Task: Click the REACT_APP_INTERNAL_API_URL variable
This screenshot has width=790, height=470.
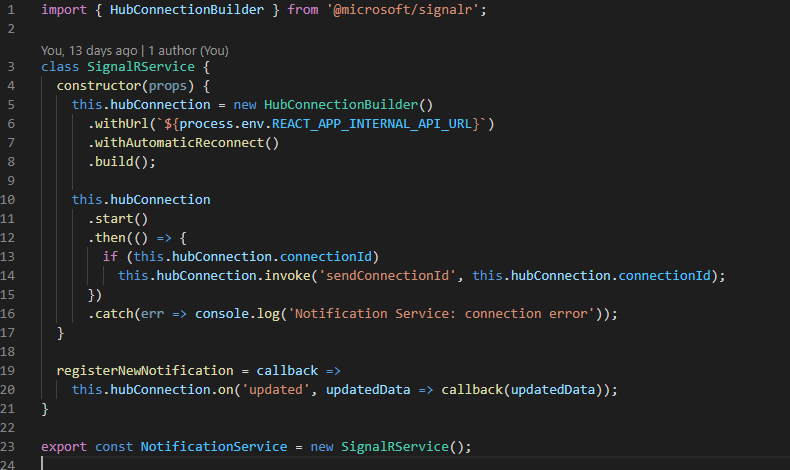Action: [371, 124]
